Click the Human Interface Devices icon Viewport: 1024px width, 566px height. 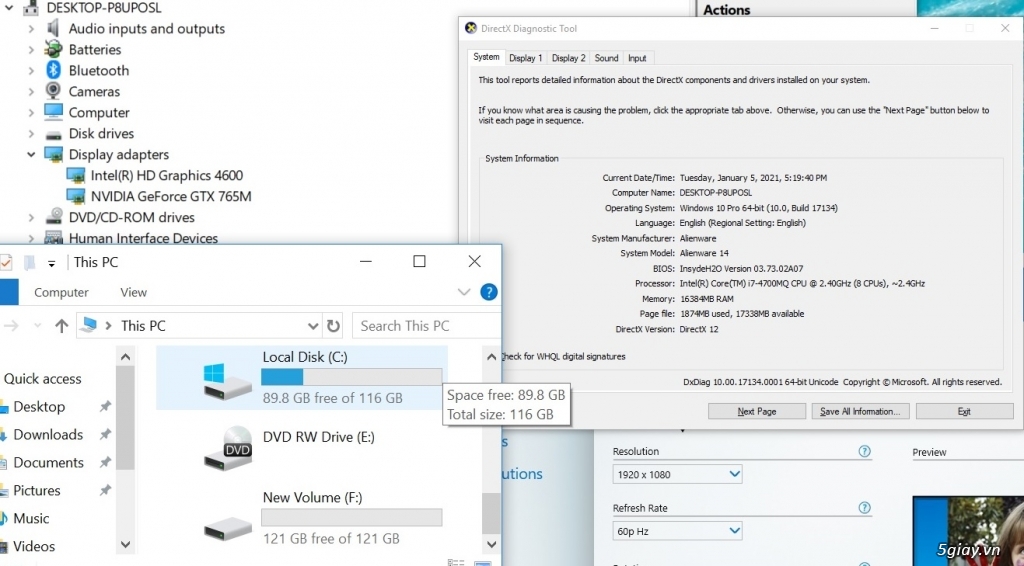54,238
